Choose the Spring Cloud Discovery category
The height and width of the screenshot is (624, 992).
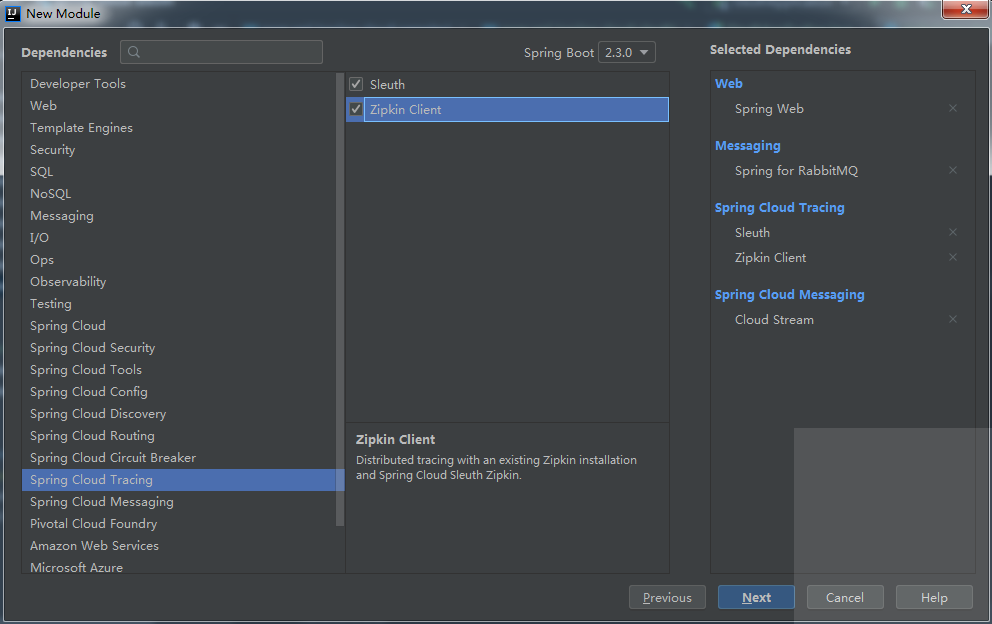(98, 414)
